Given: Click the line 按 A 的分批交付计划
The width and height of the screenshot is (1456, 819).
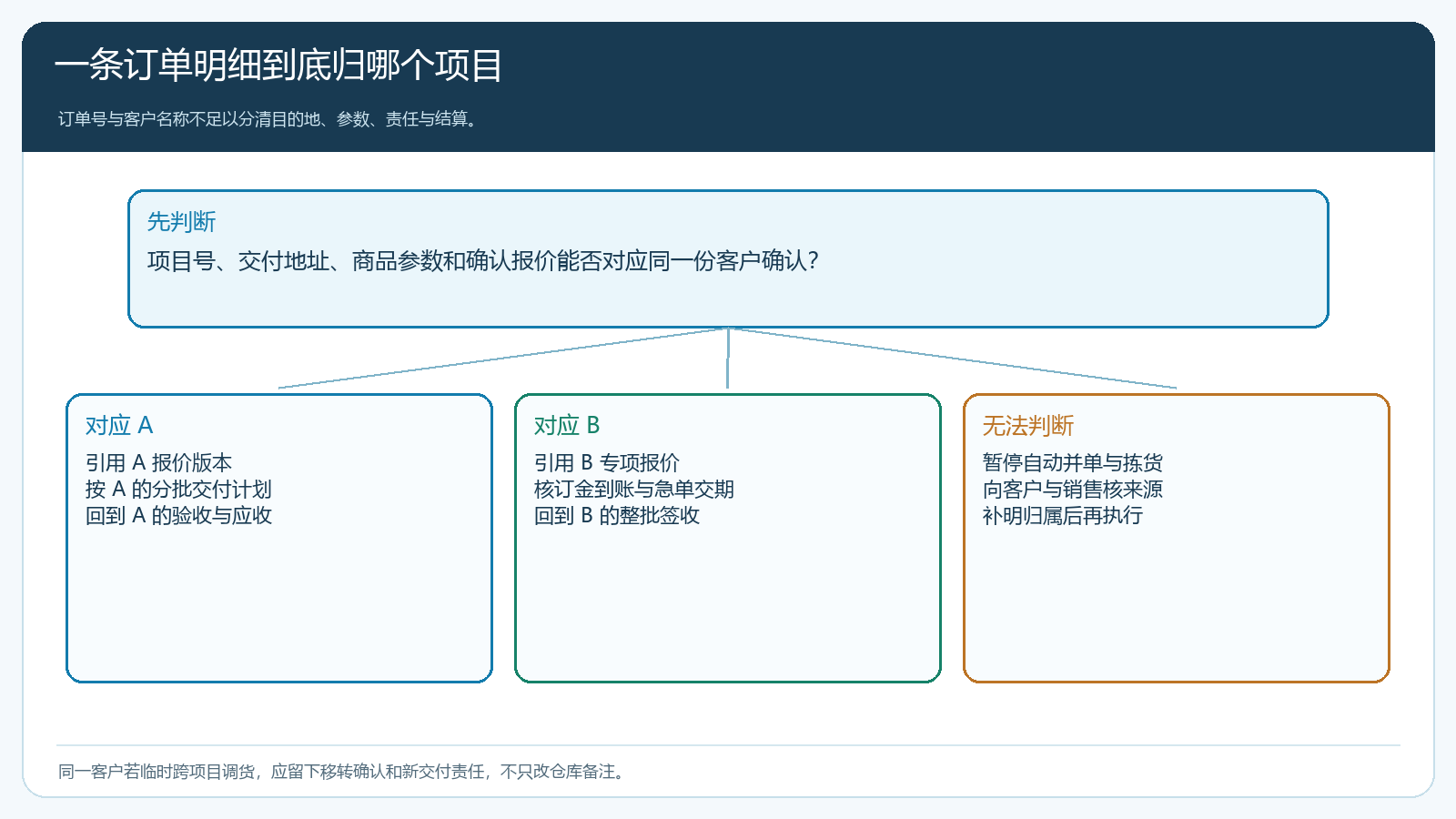Looking at the screenshot, I should pyautogui.click(x=178, y=489).
